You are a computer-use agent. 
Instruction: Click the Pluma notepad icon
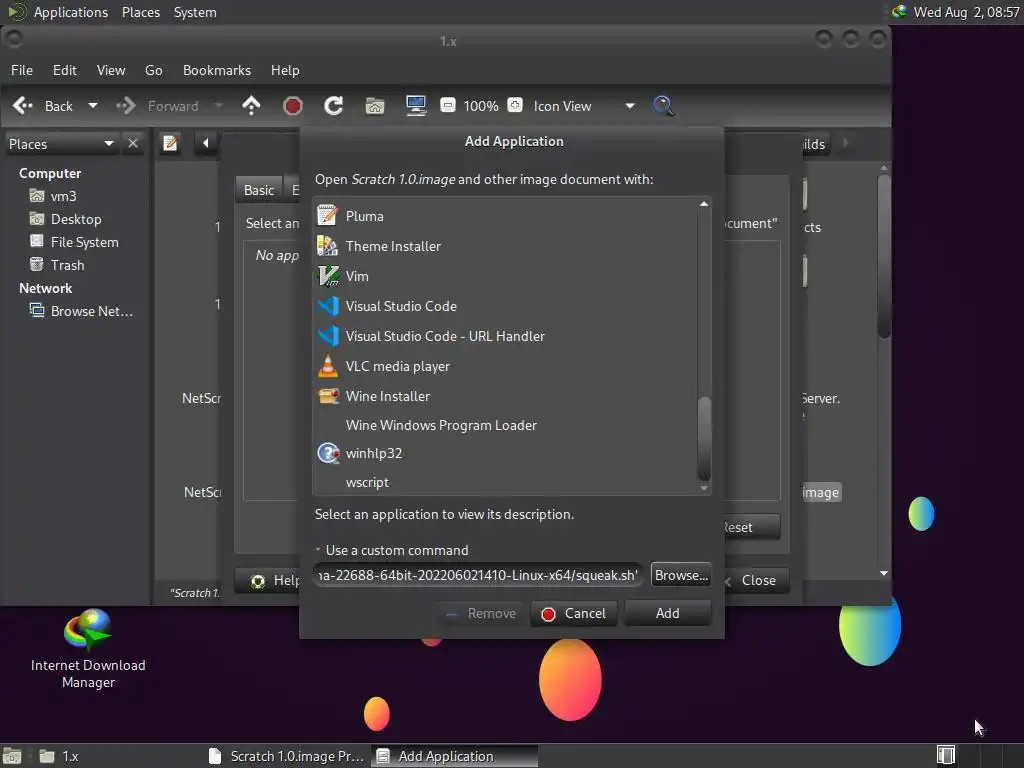tap(327, 216)
